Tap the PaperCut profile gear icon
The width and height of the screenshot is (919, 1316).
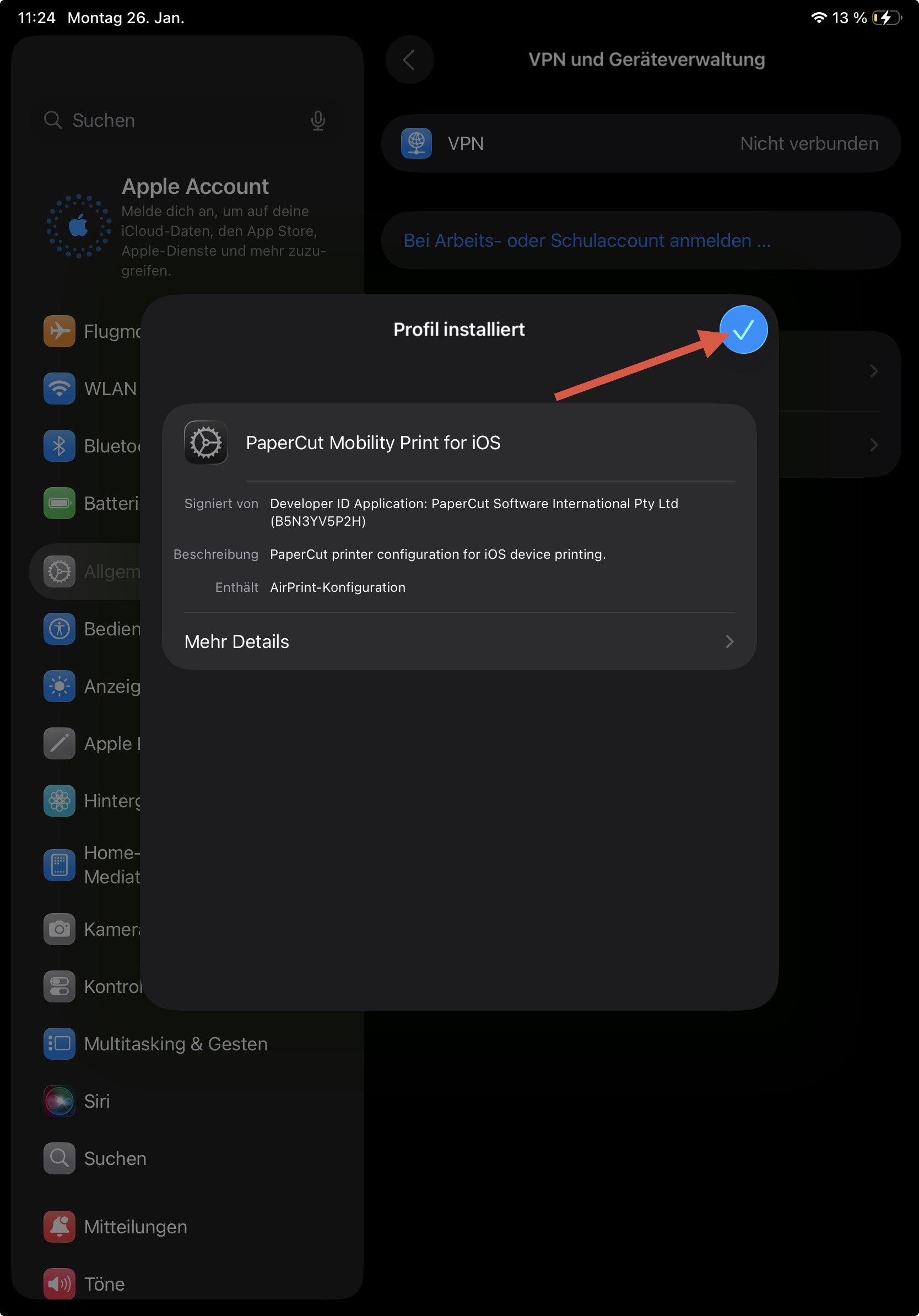(206, 443)
